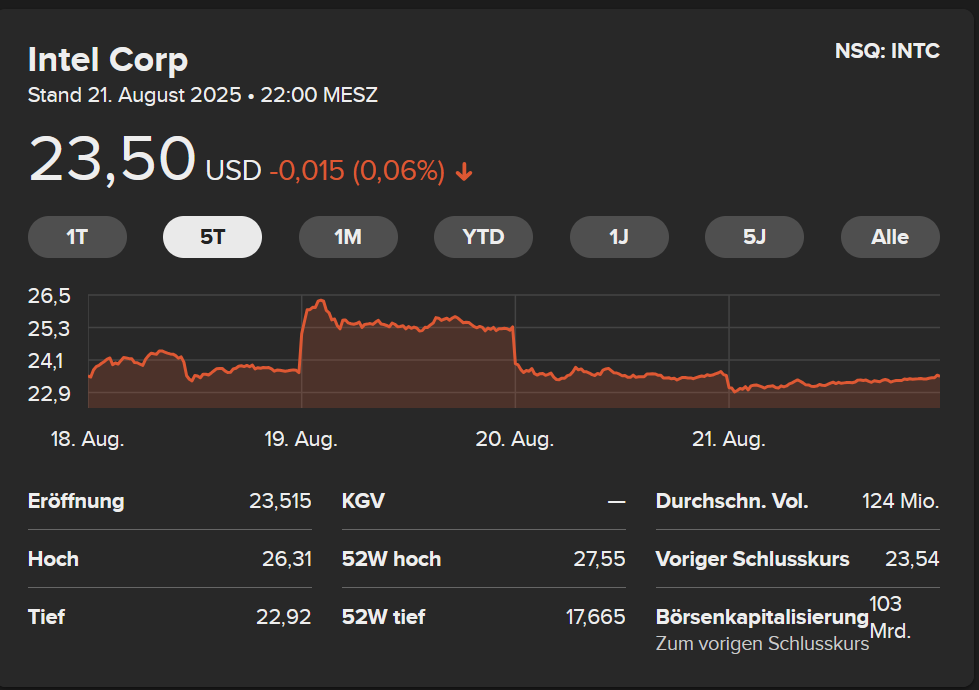Show the Alle chart range
This screenshot has width=979, height=690.
click(x=890, y=237)
